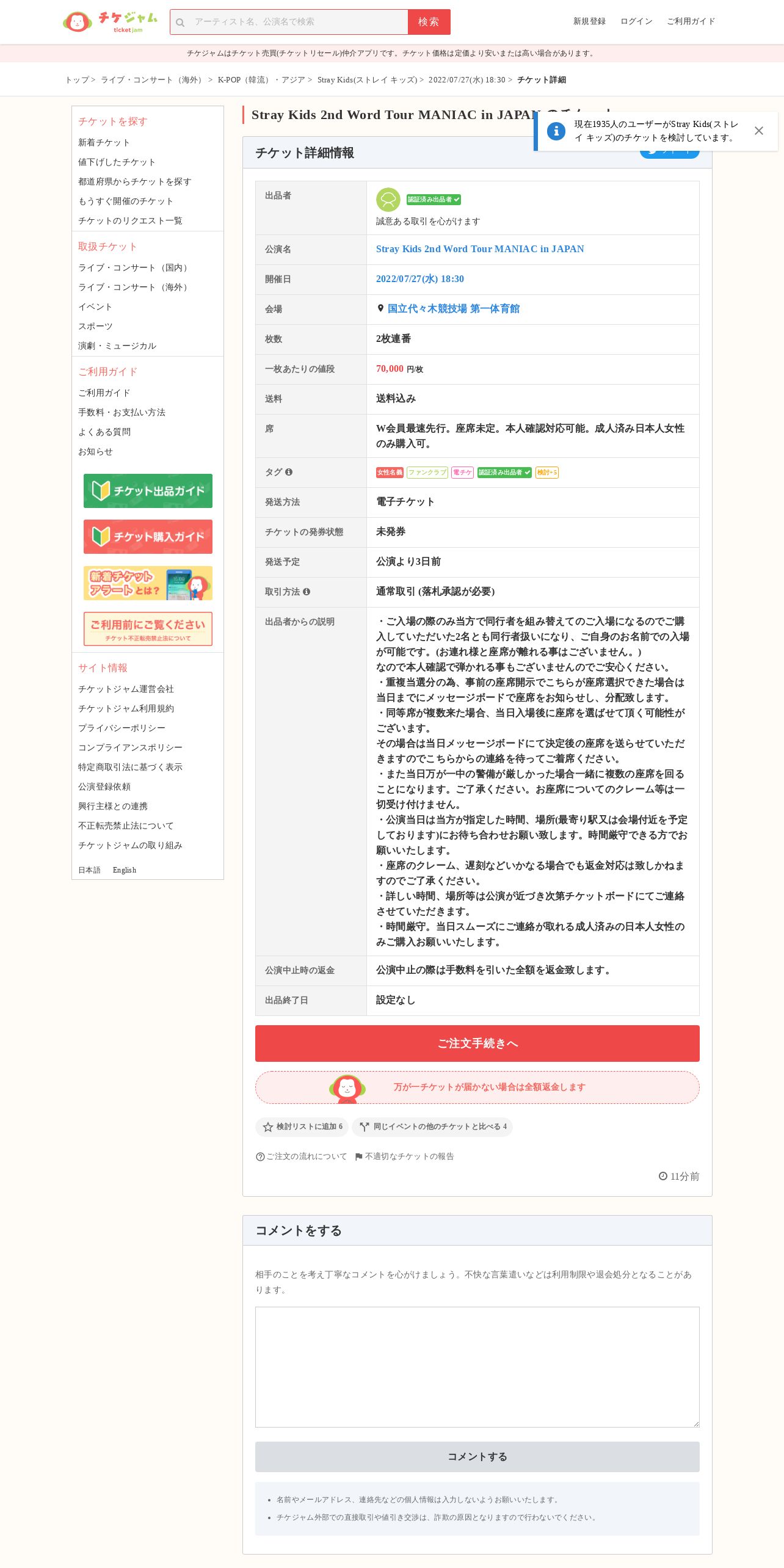Click the search magnifier icon in search box
The height and width of the screenshot is (1568, 784).
(180, 23)
